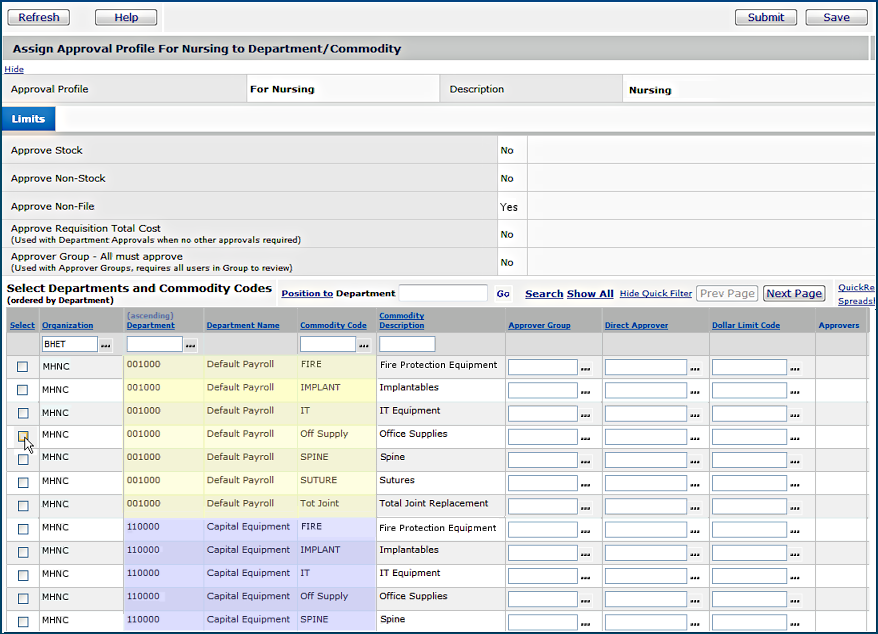This screenshot has width=878, height=634.
Task: Check the Office Supplies Default Payroll checkbox
Action: pos(23,436)
